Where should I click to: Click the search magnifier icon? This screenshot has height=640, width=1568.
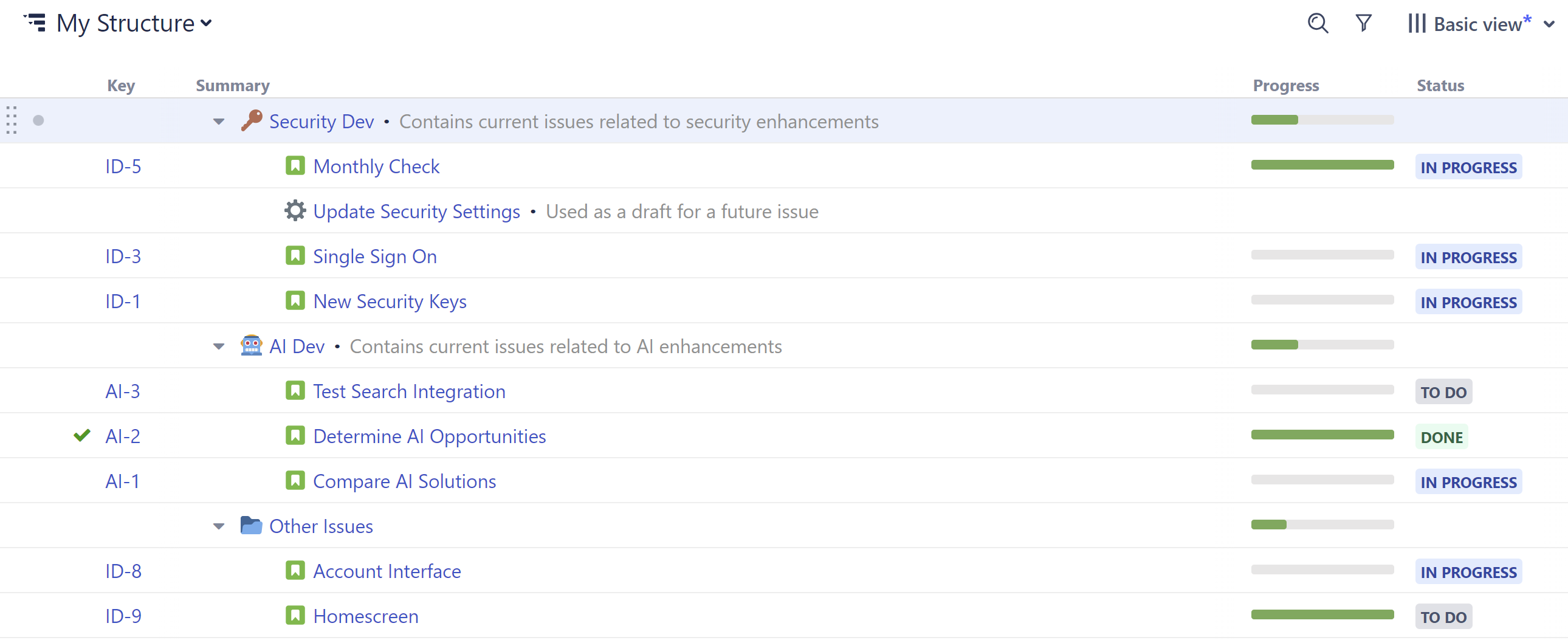(x=1317, y=23)
